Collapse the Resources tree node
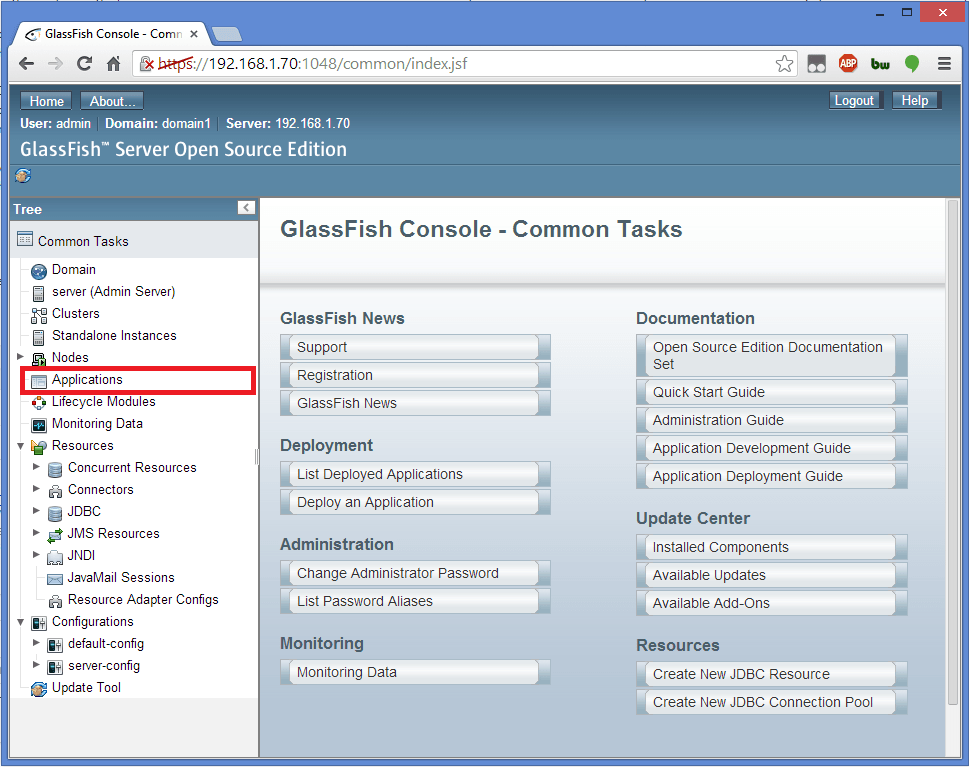969x767 pixels. coord(19,445)
